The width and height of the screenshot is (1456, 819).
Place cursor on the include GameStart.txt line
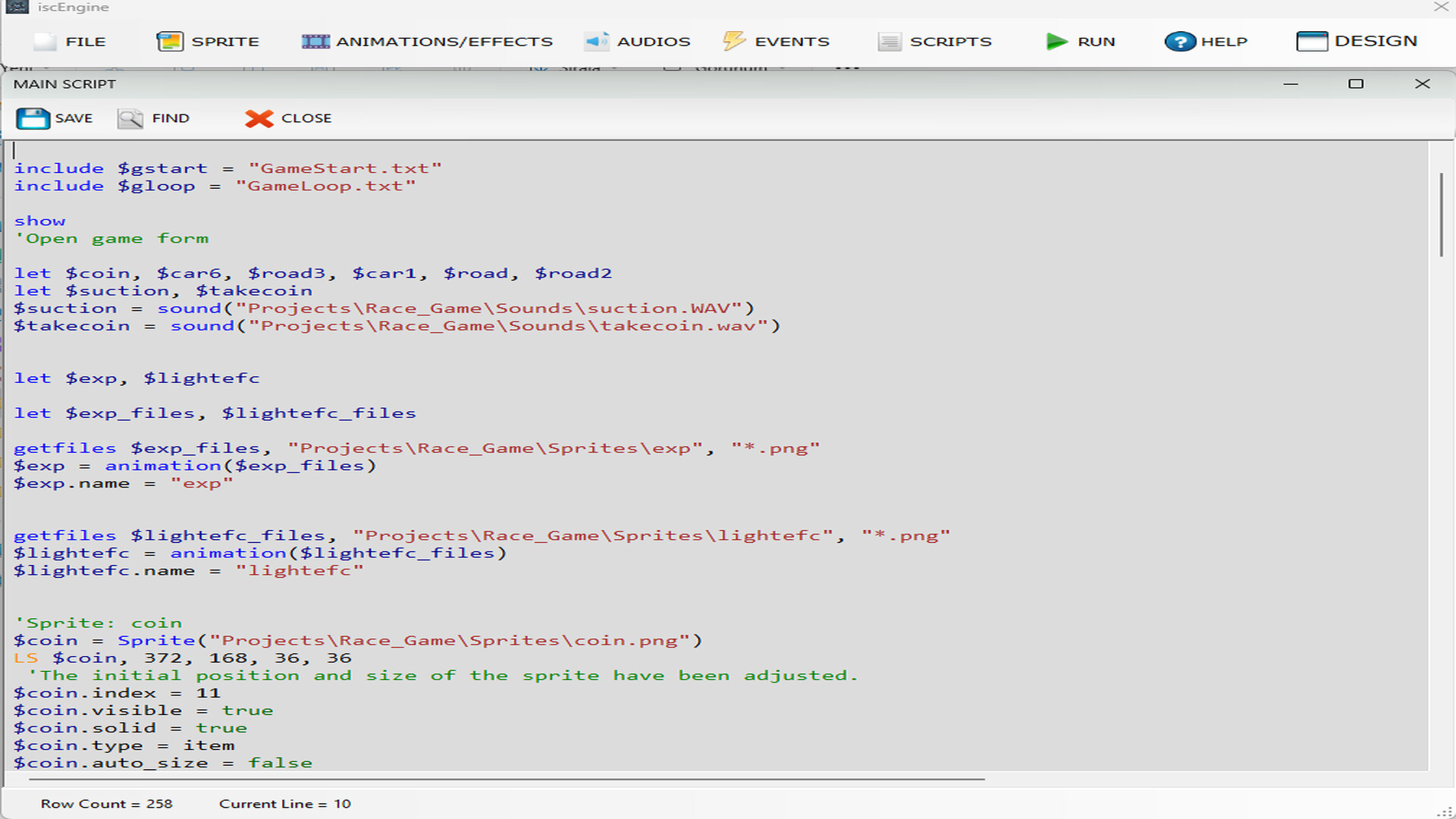pos(227,168)
